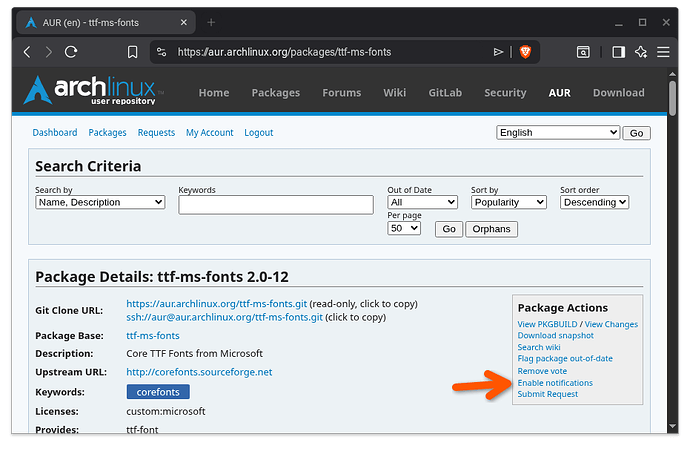Click the corefonts keyword tag
The height and width of the screenshot is (456, 690).
click(x=158, y=392)
